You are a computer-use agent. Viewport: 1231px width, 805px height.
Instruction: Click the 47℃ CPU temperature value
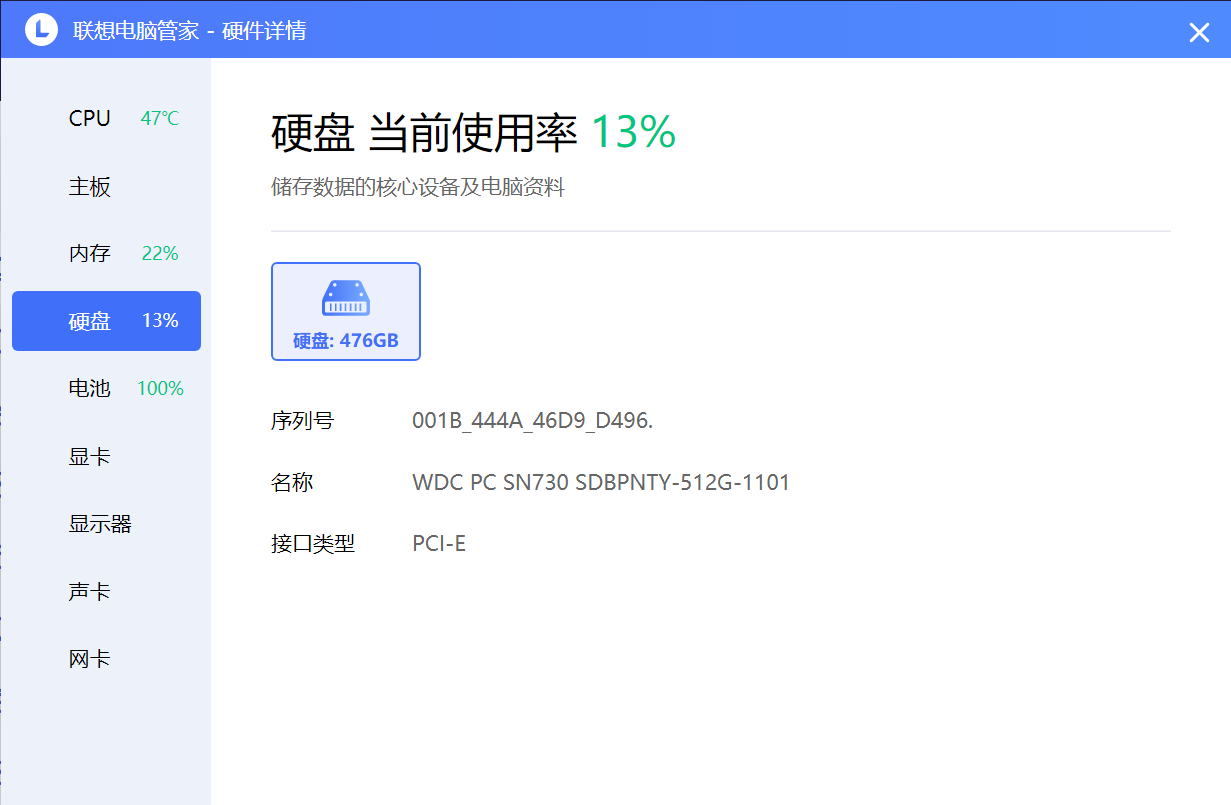[x=160, y=118]
